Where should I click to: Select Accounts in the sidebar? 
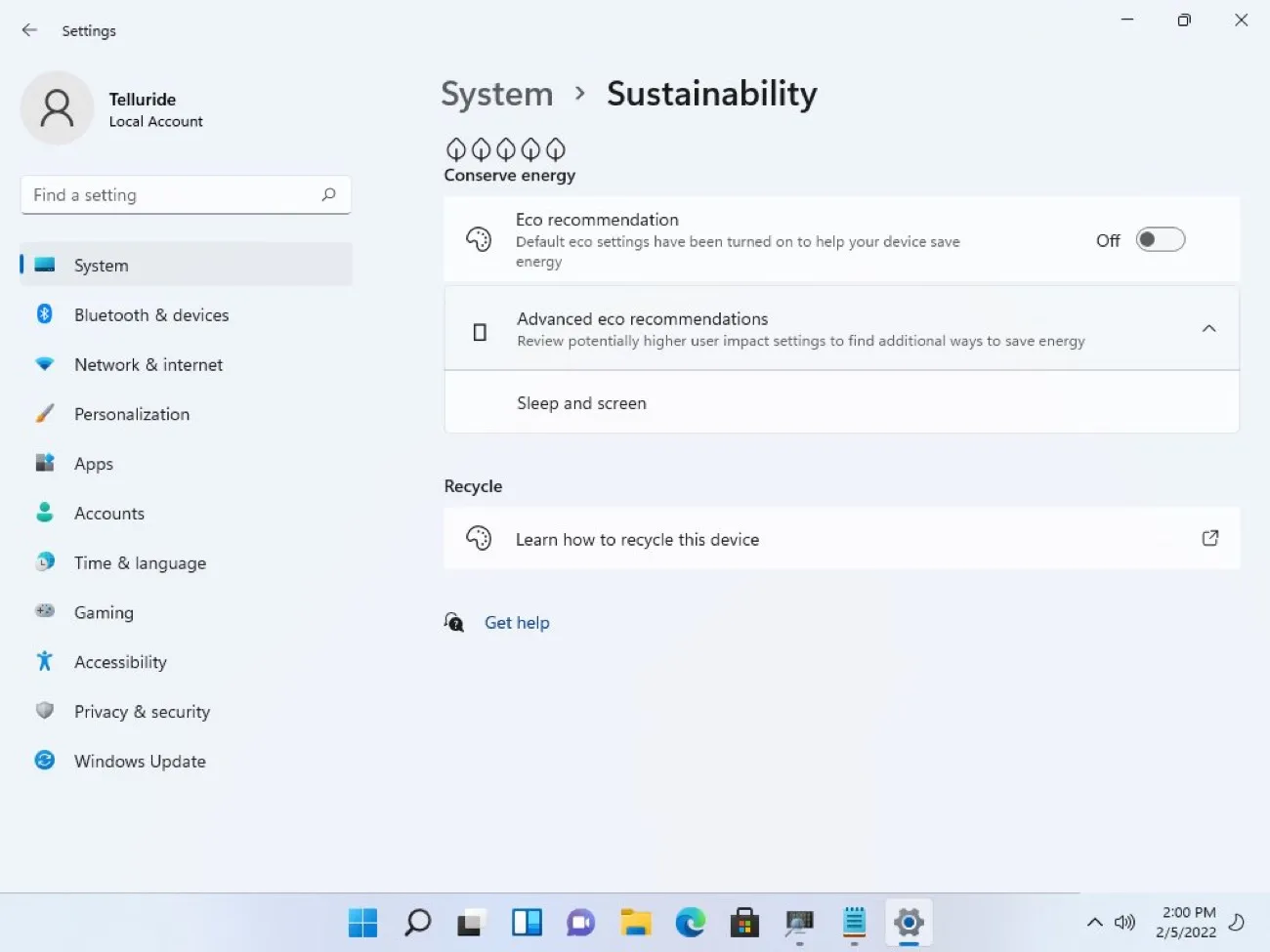point(109,513)
